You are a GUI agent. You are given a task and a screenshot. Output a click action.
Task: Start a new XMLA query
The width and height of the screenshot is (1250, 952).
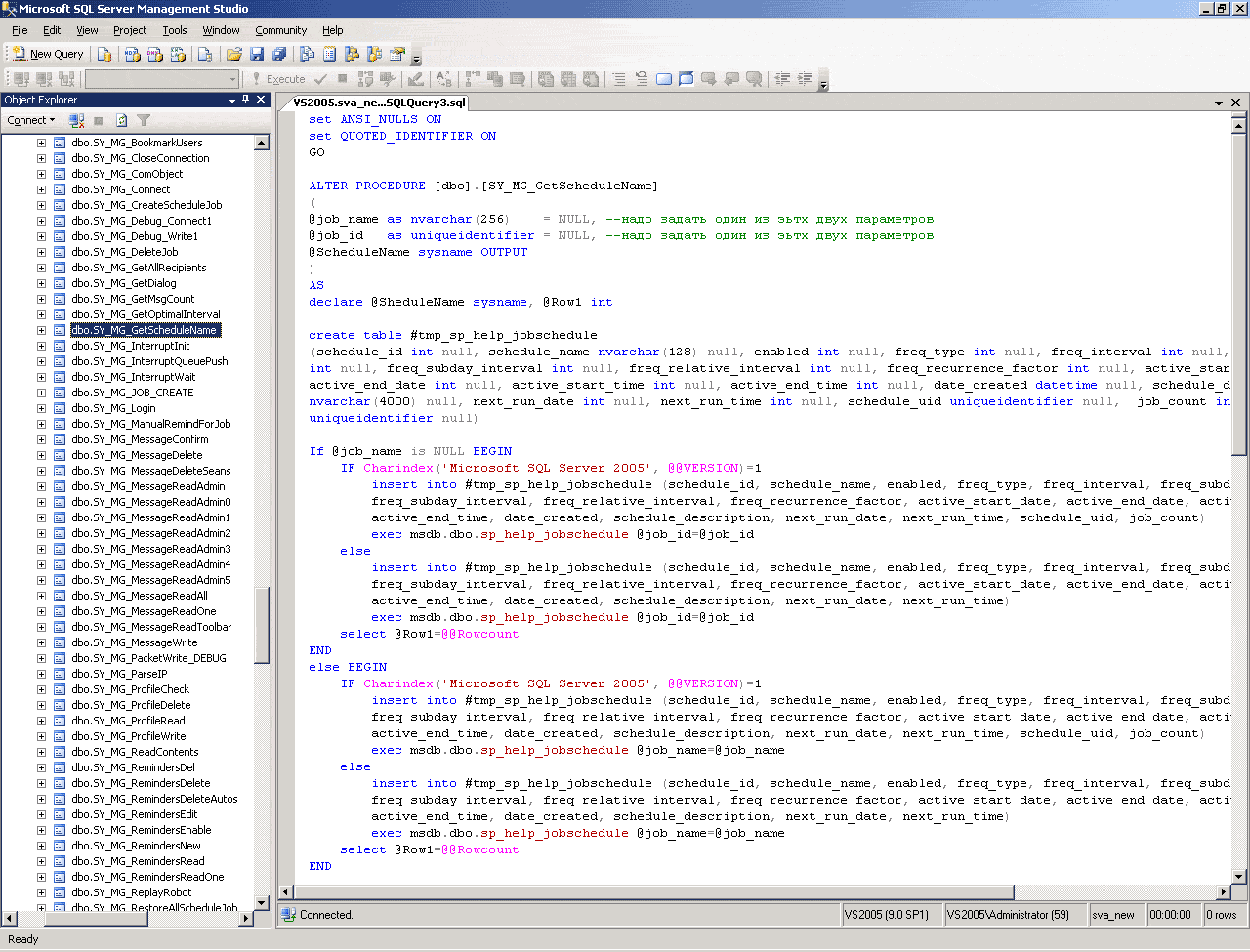click(178, 55)
